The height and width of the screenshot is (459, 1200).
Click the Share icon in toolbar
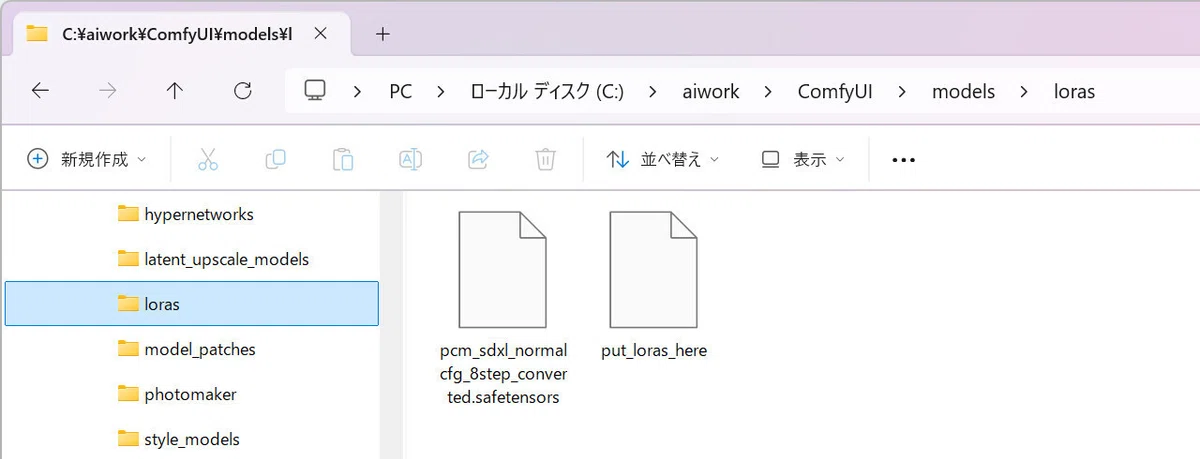click(x=478, y=159)
